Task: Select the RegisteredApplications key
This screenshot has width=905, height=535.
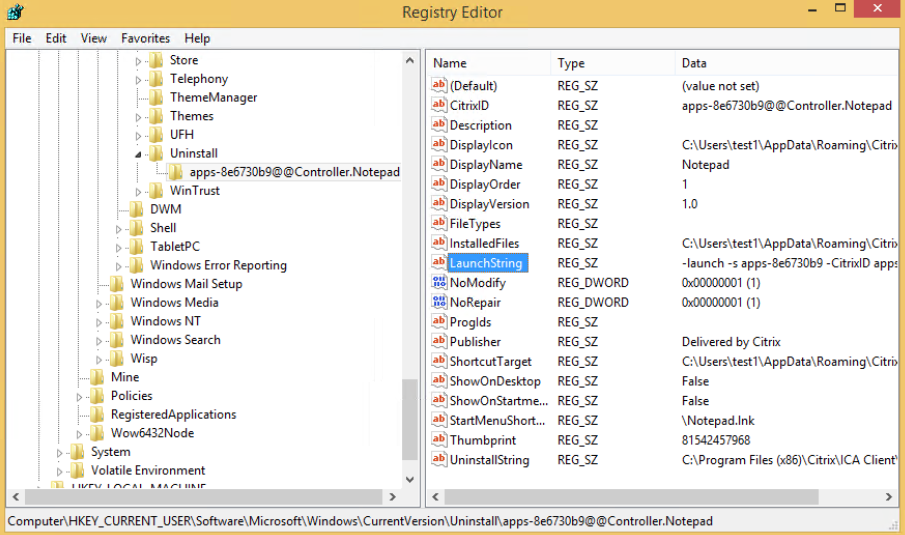Action: click(x=174, y=414)
